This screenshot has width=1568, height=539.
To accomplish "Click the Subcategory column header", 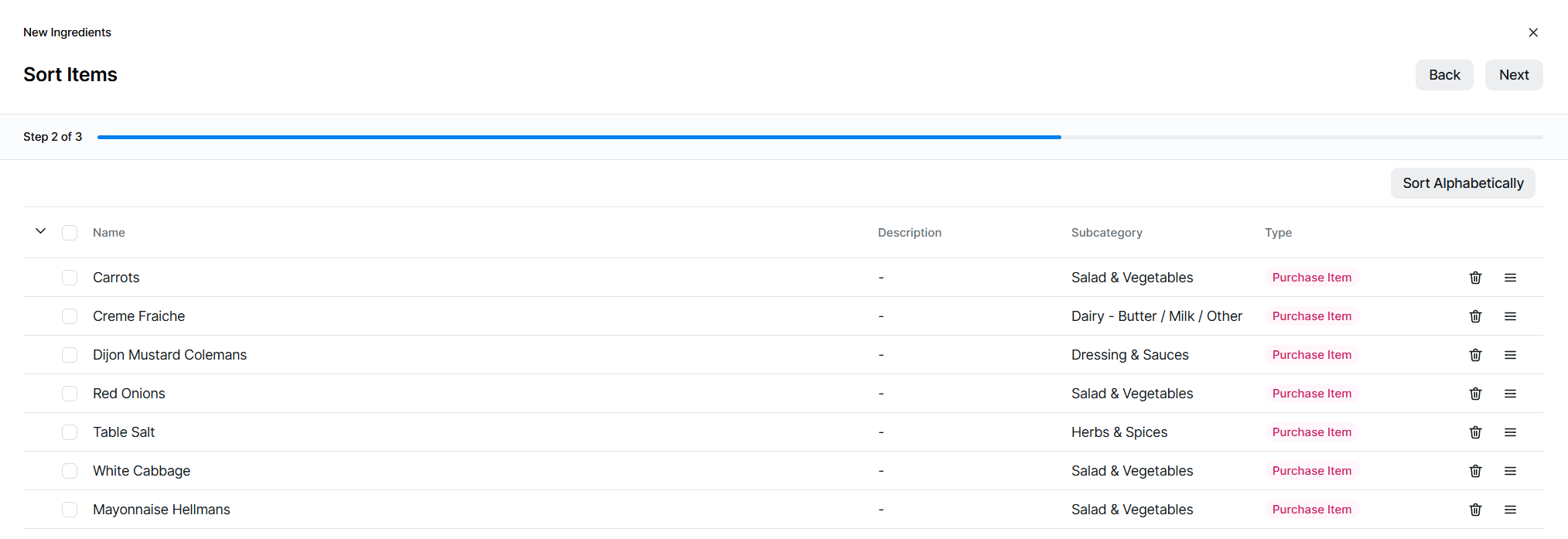I will coord(1106,233).
